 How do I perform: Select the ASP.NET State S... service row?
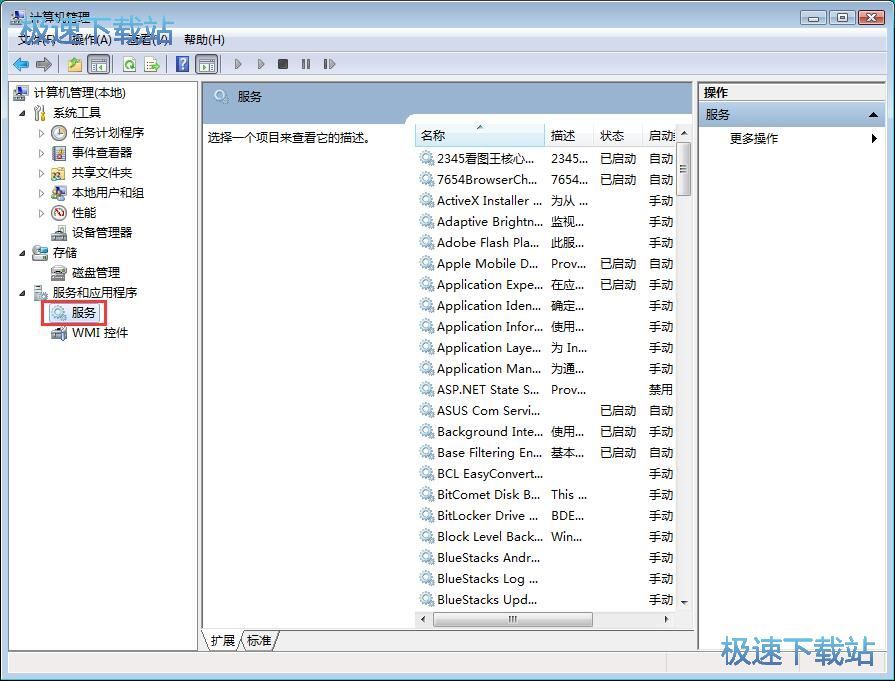click(x=546, y=390)
